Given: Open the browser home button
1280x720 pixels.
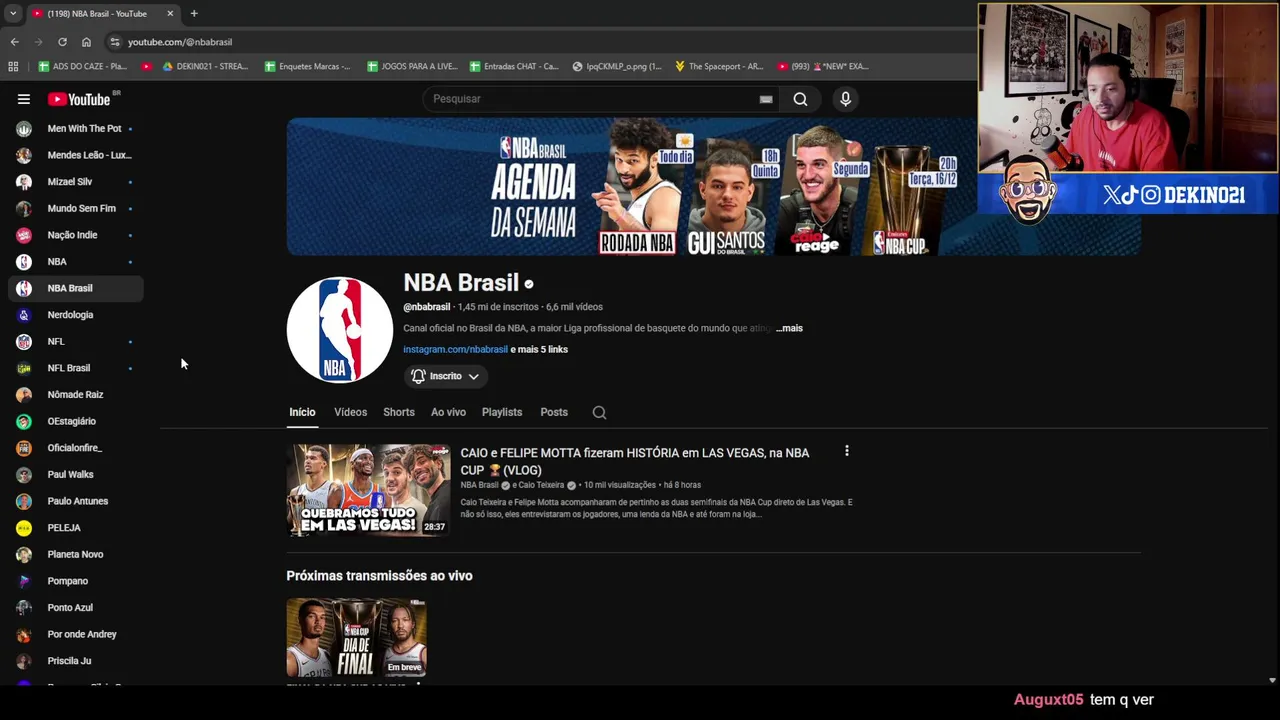Looking at the screenshot, I should pos(86,42).
